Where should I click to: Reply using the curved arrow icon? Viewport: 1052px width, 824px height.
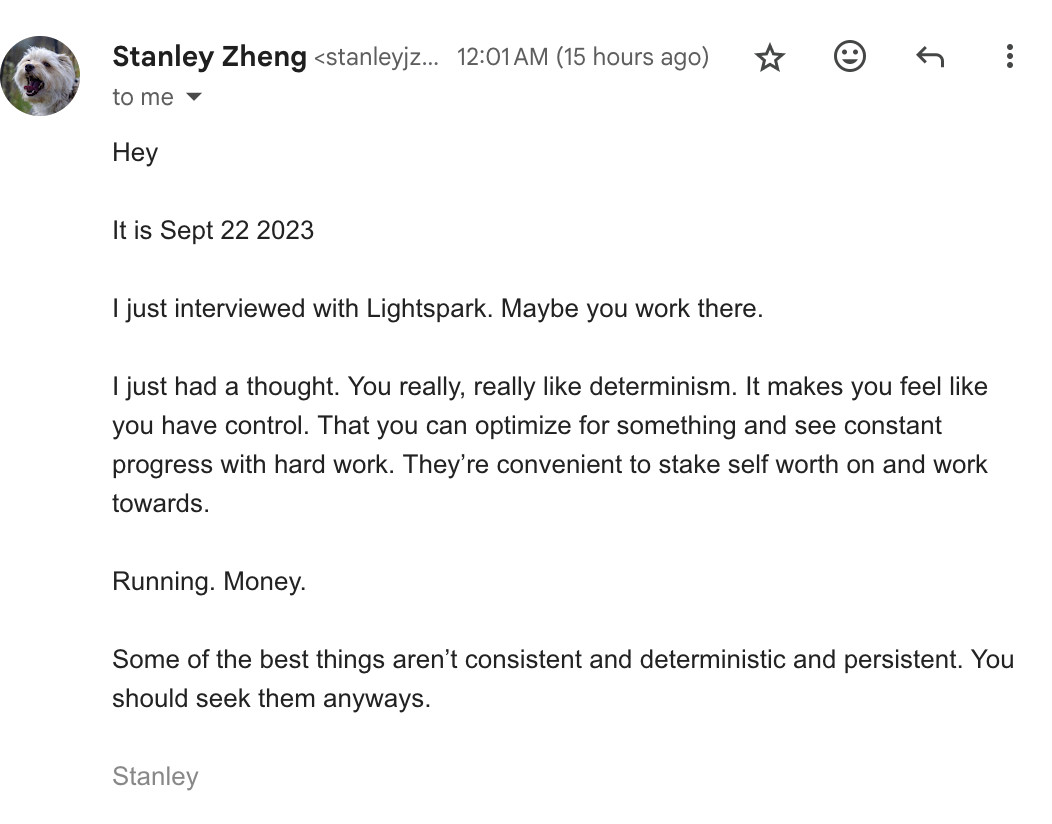tap(930, 58)
